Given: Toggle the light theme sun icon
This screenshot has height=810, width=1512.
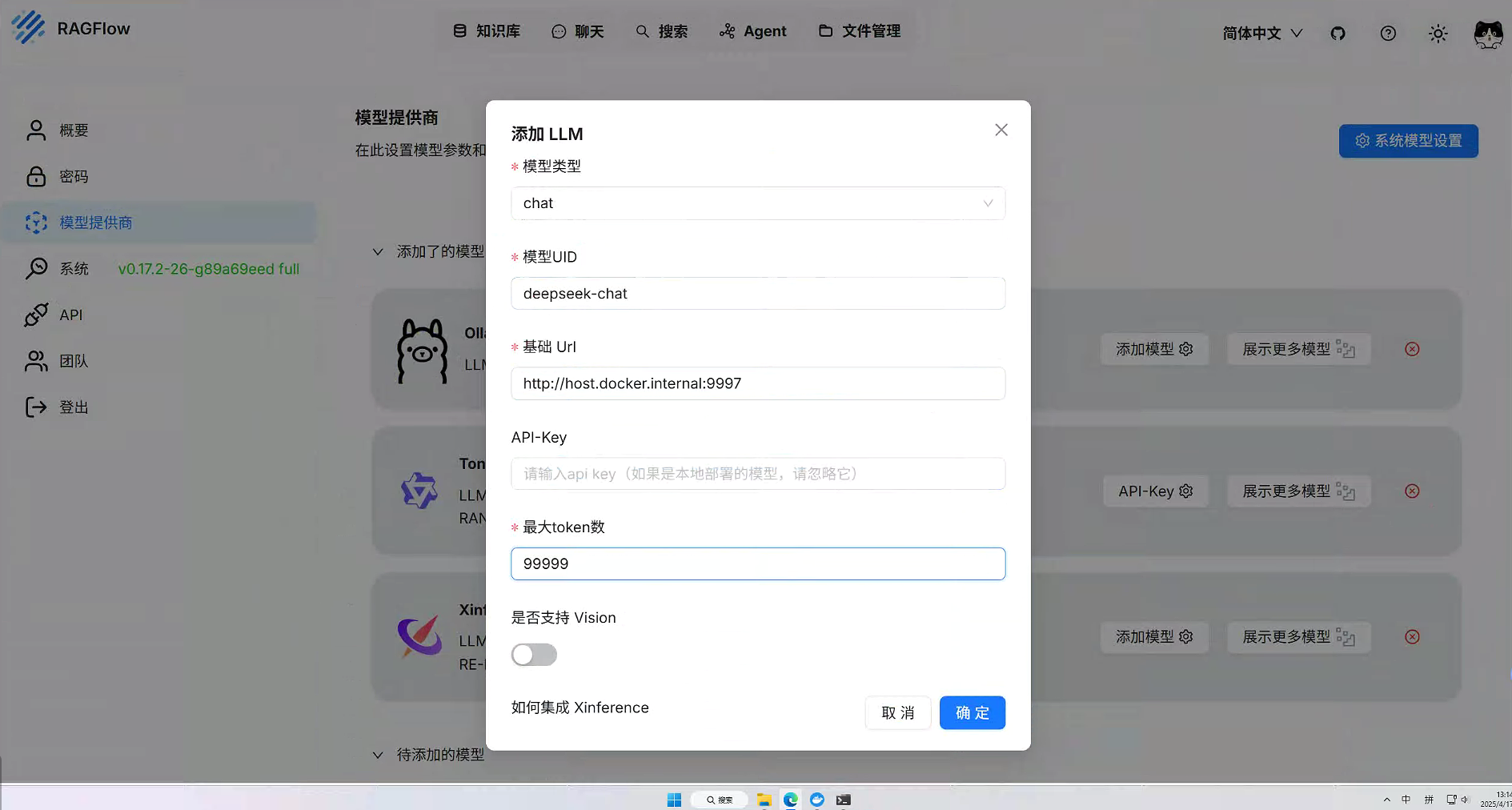Looking at the screenshot, I should (1438, 34).
